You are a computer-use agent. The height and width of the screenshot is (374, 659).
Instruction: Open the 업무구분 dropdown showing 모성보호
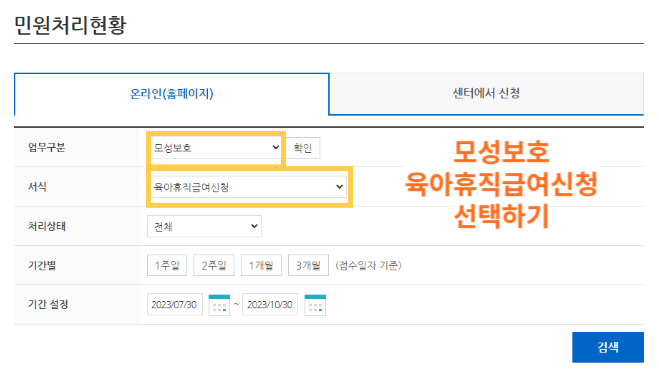(216, 147)
